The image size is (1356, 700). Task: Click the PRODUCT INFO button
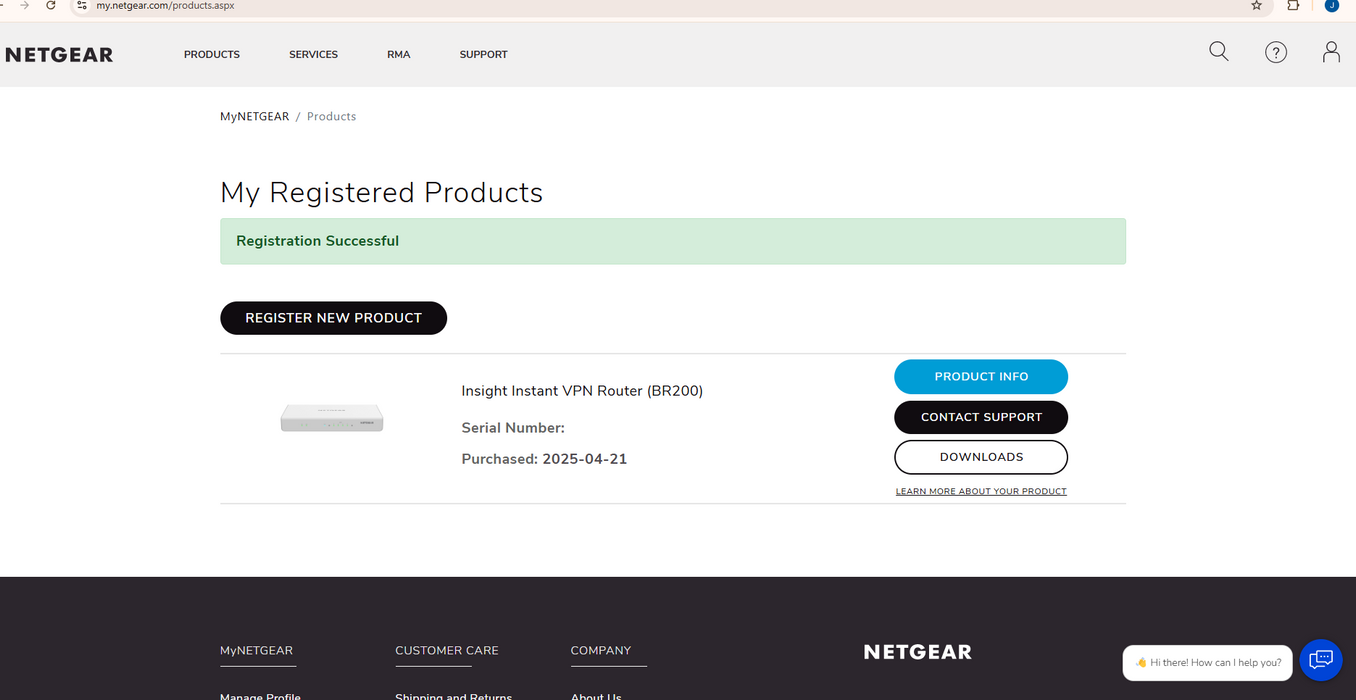click(x=981, y=377)
